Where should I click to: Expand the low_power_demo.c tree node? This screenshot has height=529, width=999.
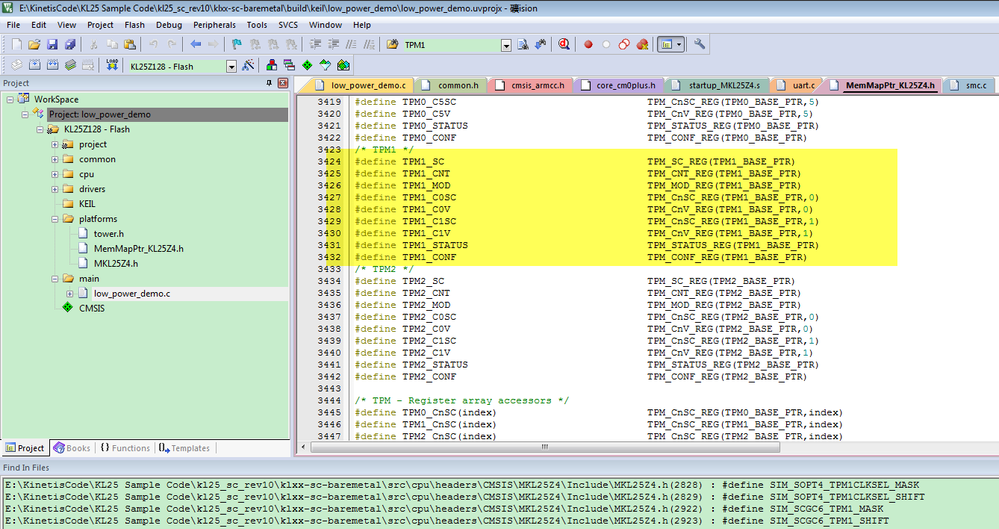click(x=69, y=294)
